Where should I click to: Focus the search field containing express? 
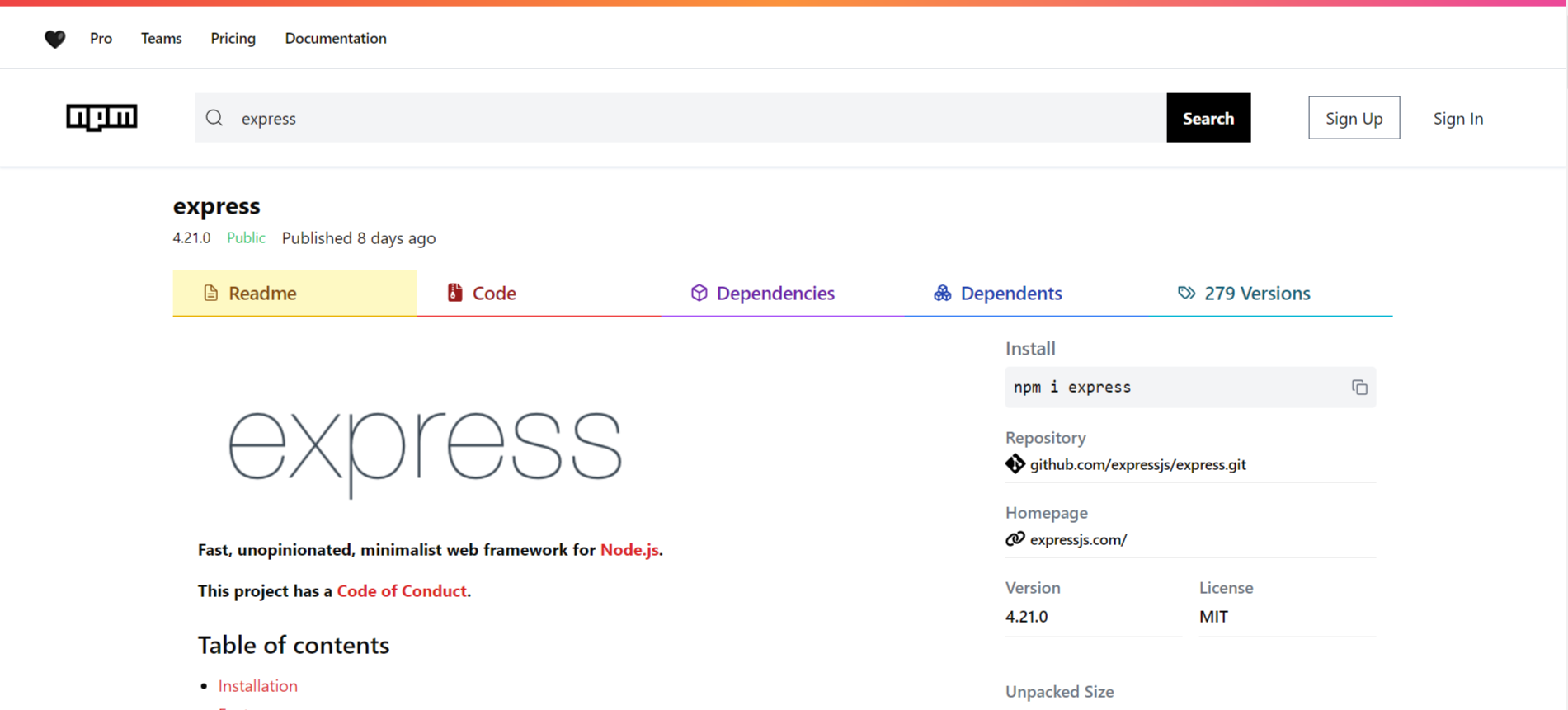click(x=680, y=118)
